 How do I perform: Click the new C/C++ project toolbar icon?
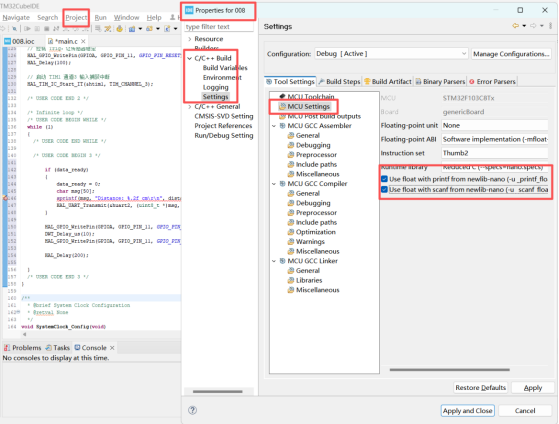132,29
